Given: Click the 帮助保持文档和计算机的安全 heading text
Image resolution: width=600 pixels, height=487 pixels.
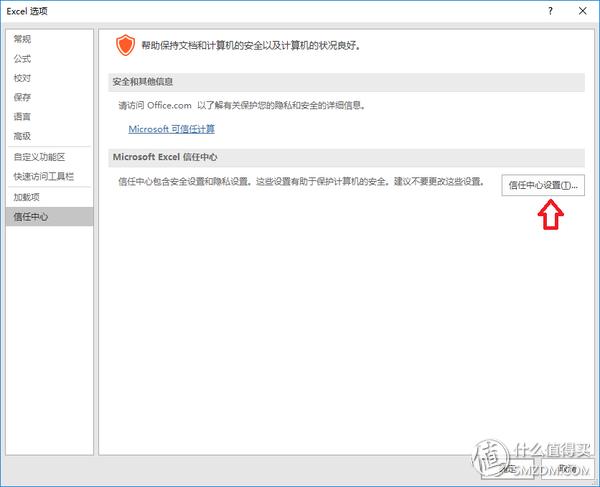Looking at the screenshot, I should 251,46.
